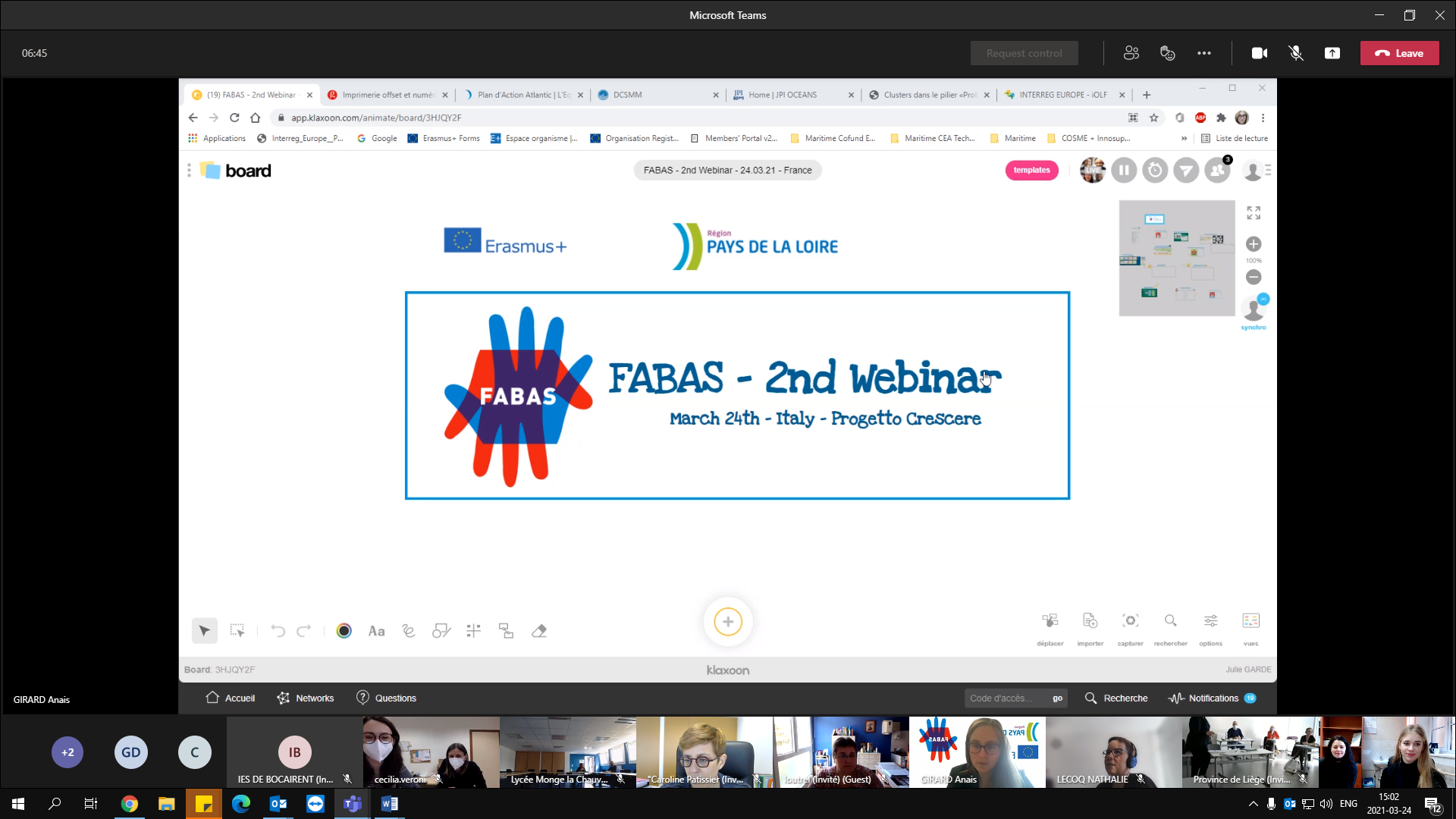The image size is (1456, 819).
Task: Open participants list with badge 3
Action: coord(1218,169)
